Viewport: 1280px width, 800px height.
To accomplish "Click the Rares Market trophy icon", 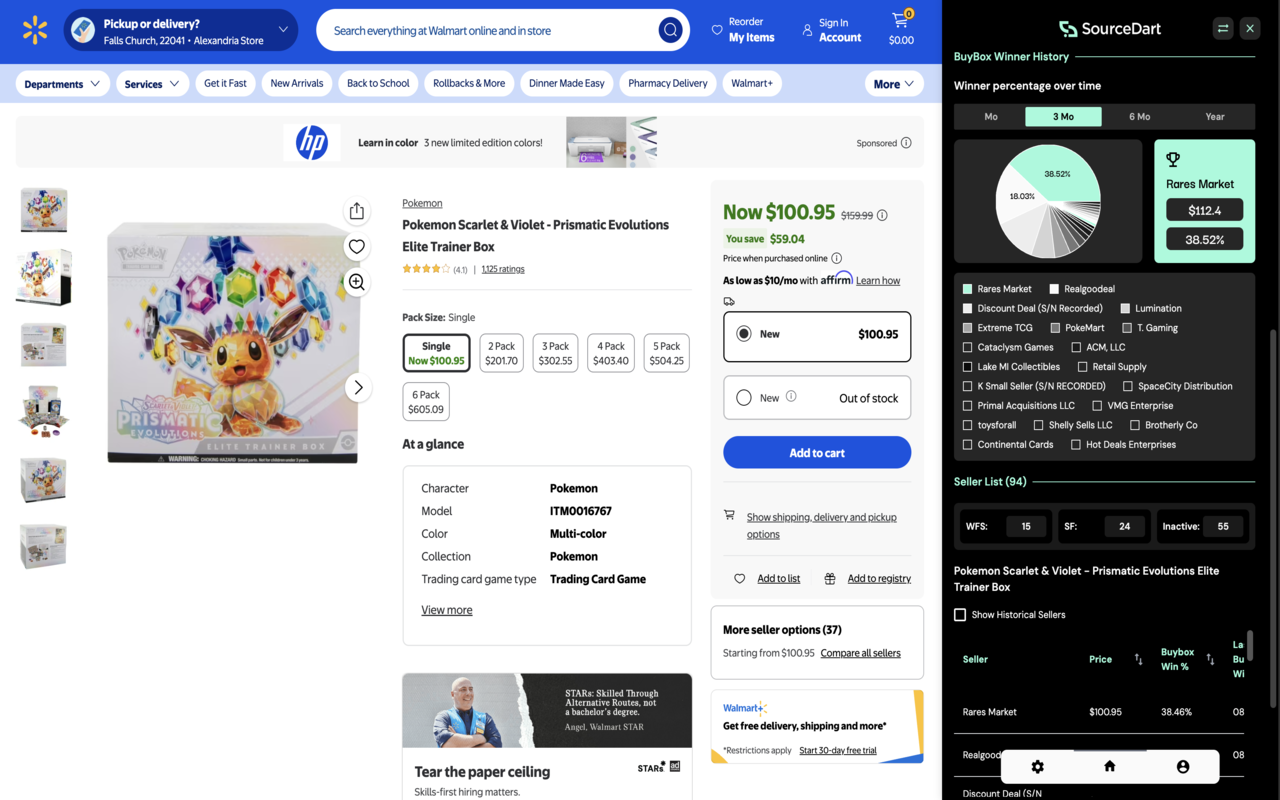I will click(1173, 159).
